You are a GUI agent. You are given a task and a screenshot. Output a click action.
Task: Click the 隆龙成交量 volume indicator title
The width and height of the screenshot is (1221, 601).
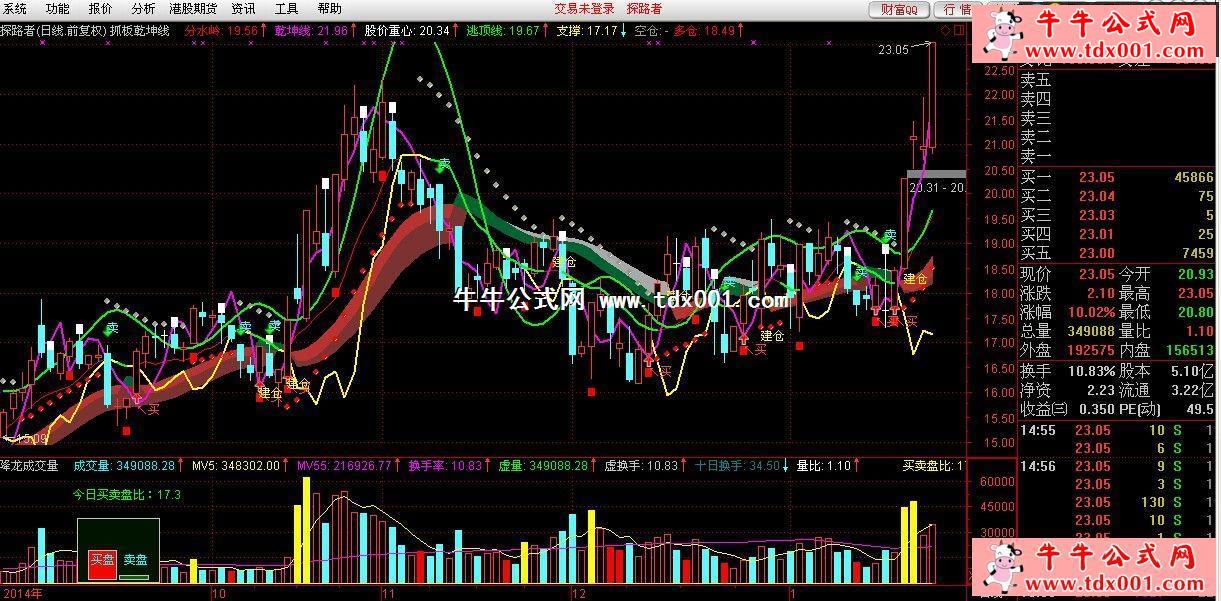point(30,465)
